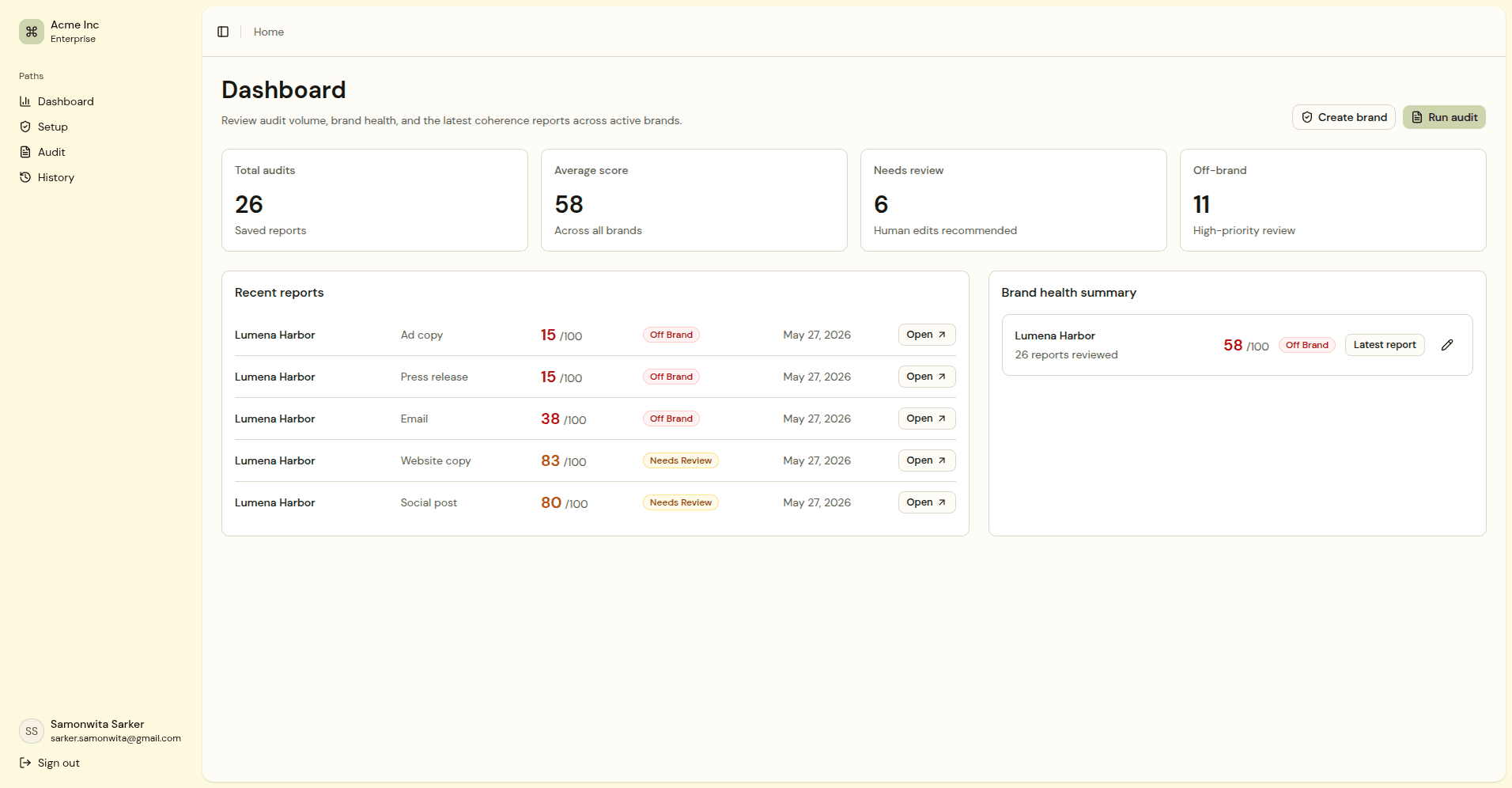Click the Setup shield icon

(25, 127)
